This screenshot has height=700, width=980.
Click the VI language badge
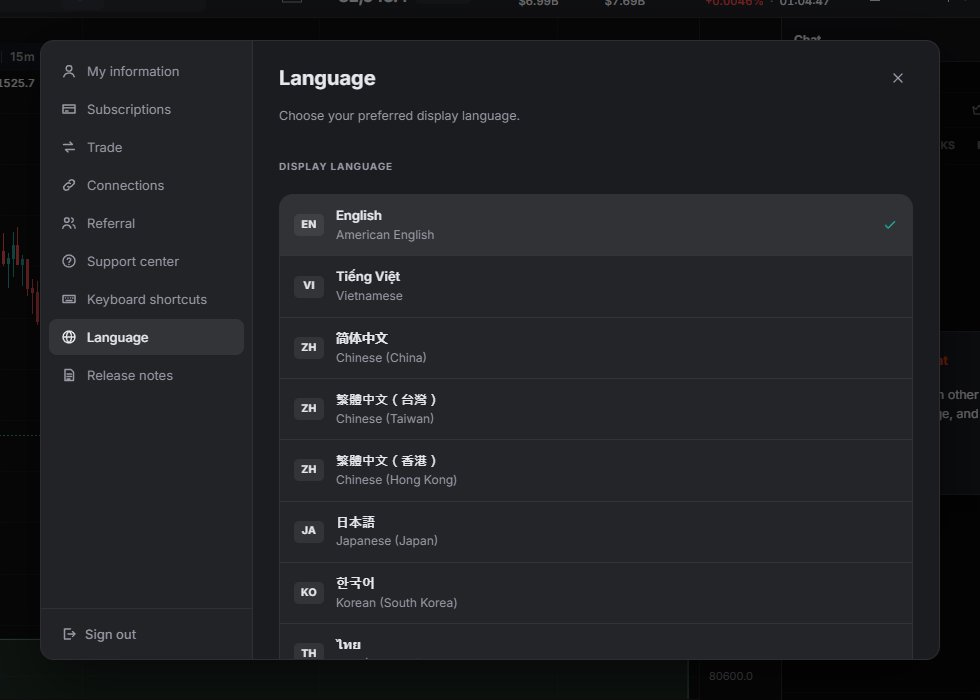pyautogui.click(x=309, y=286)
